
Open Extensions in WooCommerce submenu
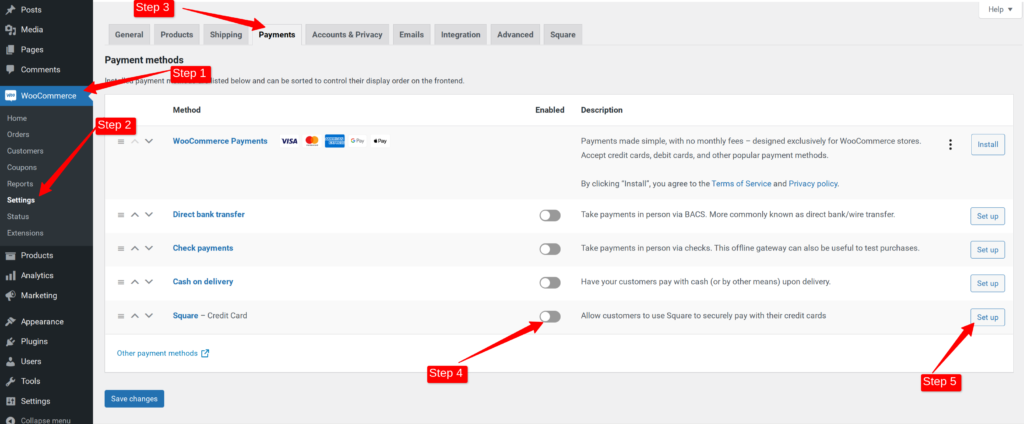[25, 233]
